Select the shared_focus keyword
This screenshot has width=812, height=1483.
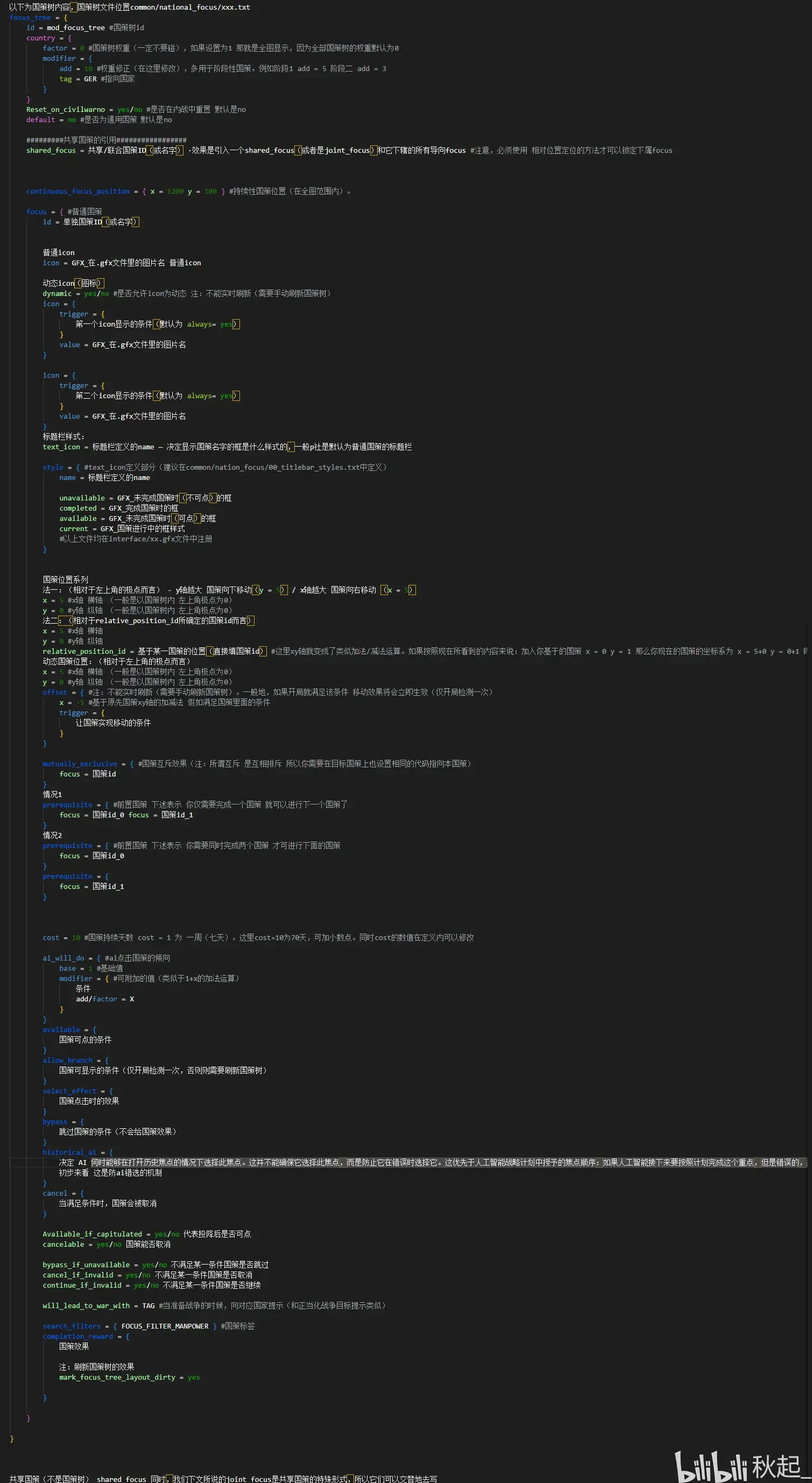point(51,150)
